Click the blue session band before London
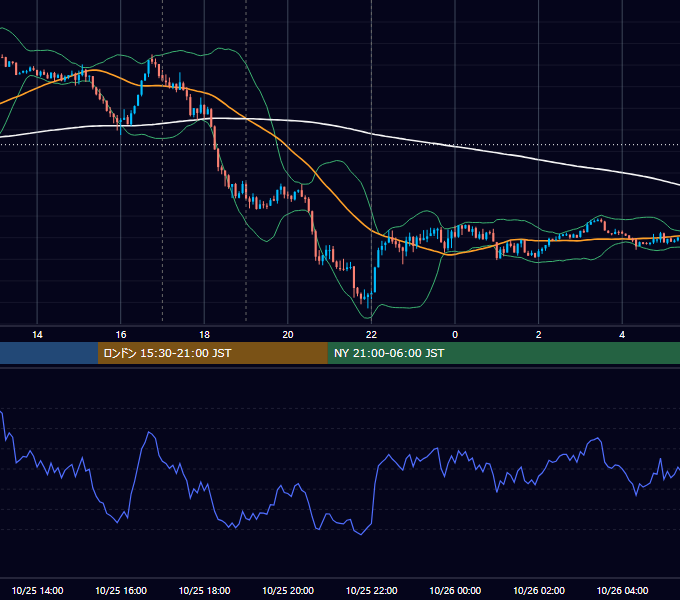680x600 pixels. click(x=49, y=353)
